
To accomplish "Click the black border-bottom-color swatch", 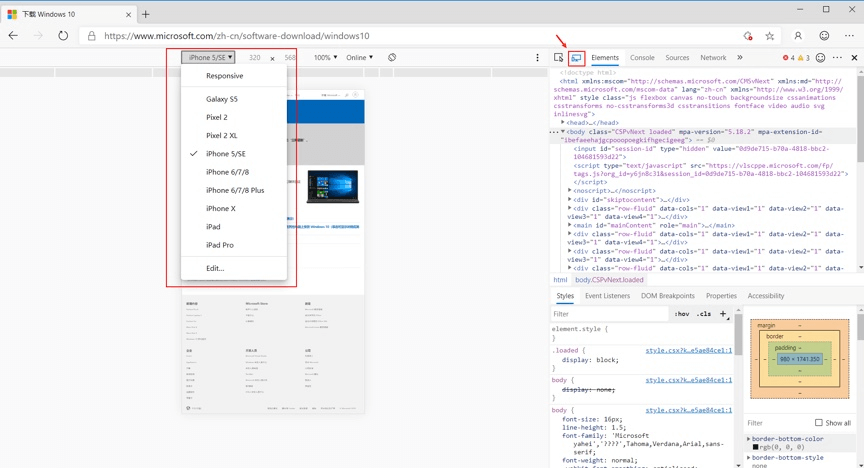I will (756, 447).
